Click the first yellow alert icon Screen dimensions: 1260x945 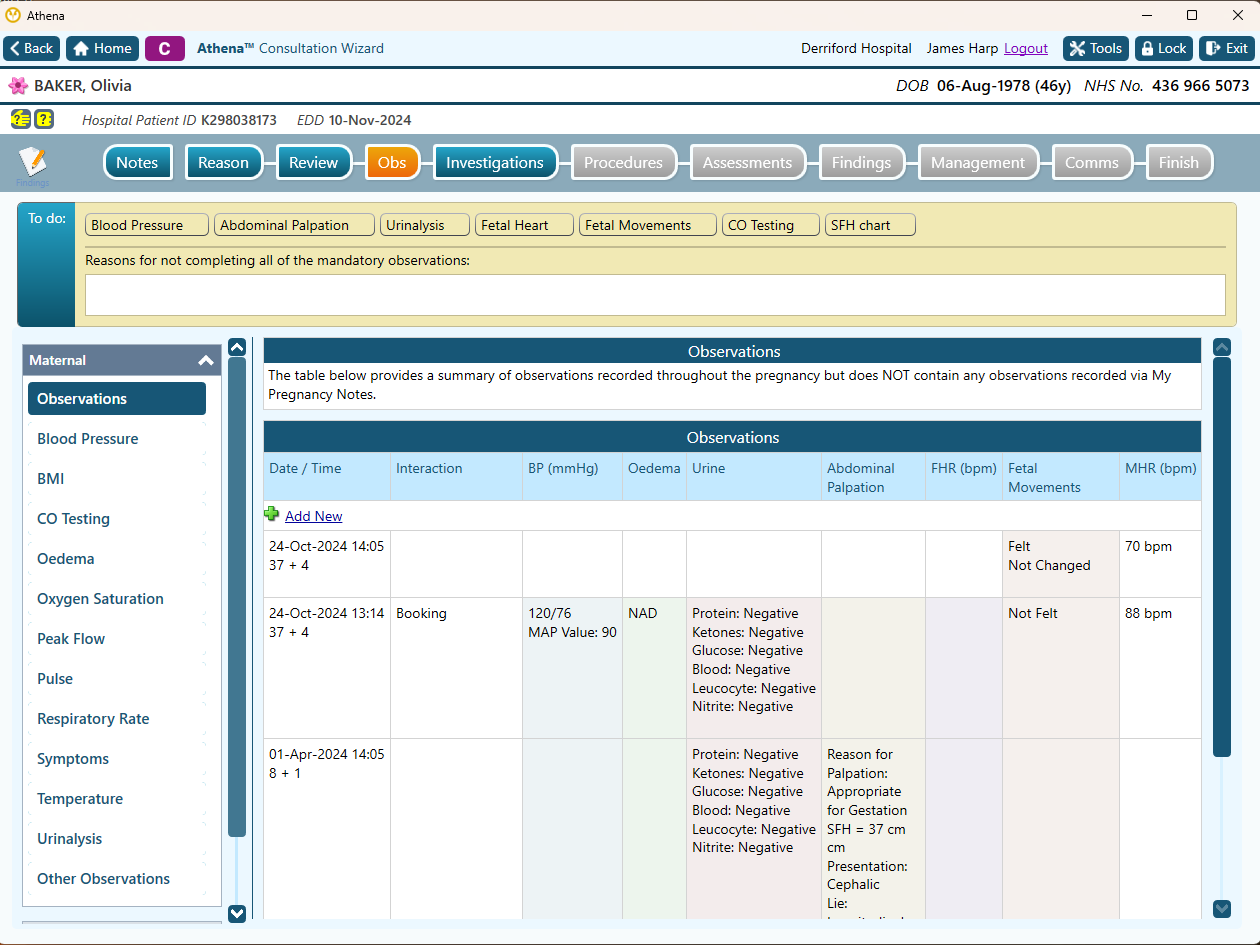coord(20,120)
